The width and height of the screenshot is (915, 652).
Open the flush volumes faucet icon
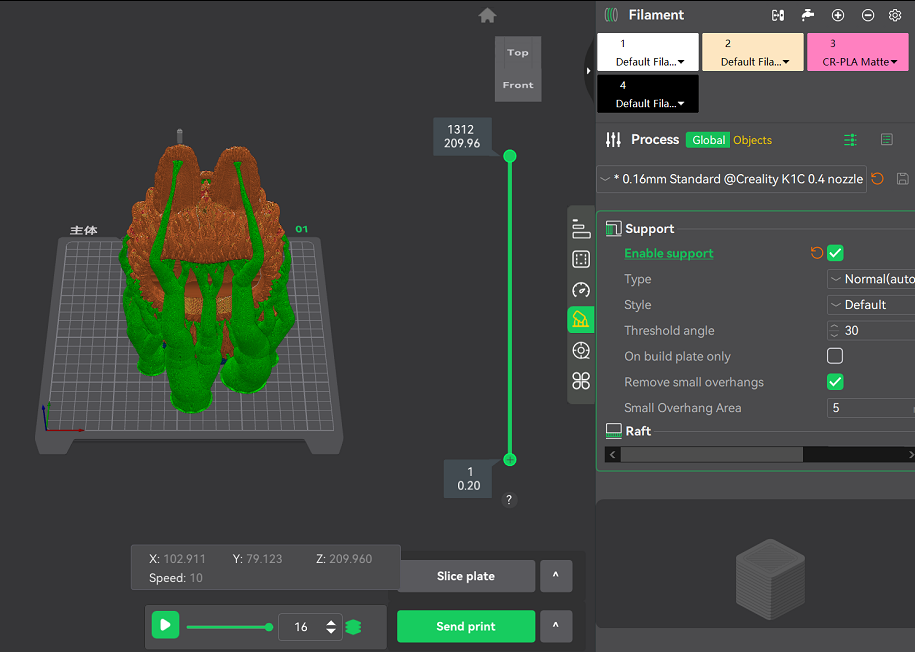coord(807,15)
